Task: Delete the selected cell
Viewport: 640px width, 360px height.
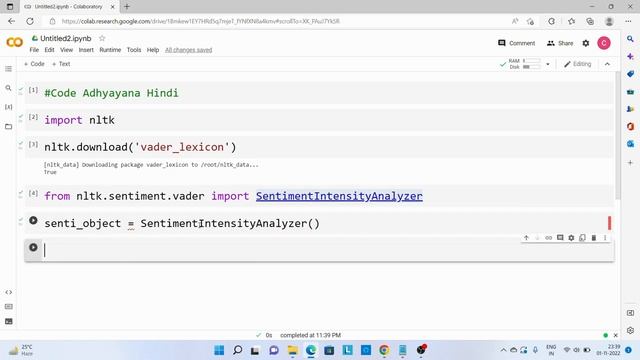Action: point(594,238)
